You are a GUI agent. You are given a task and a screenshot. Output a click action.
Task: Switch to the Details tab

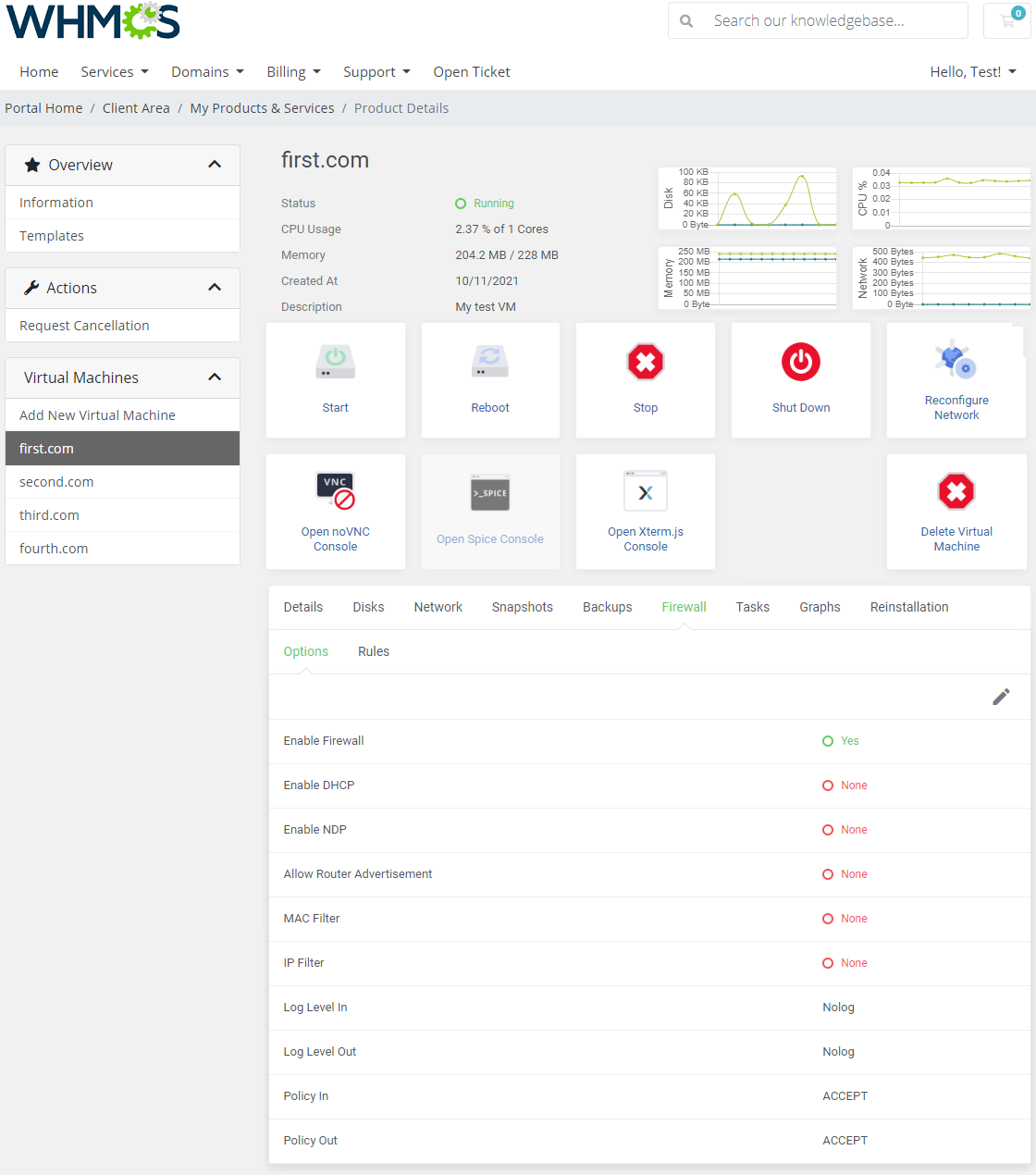tap(303, 607)
